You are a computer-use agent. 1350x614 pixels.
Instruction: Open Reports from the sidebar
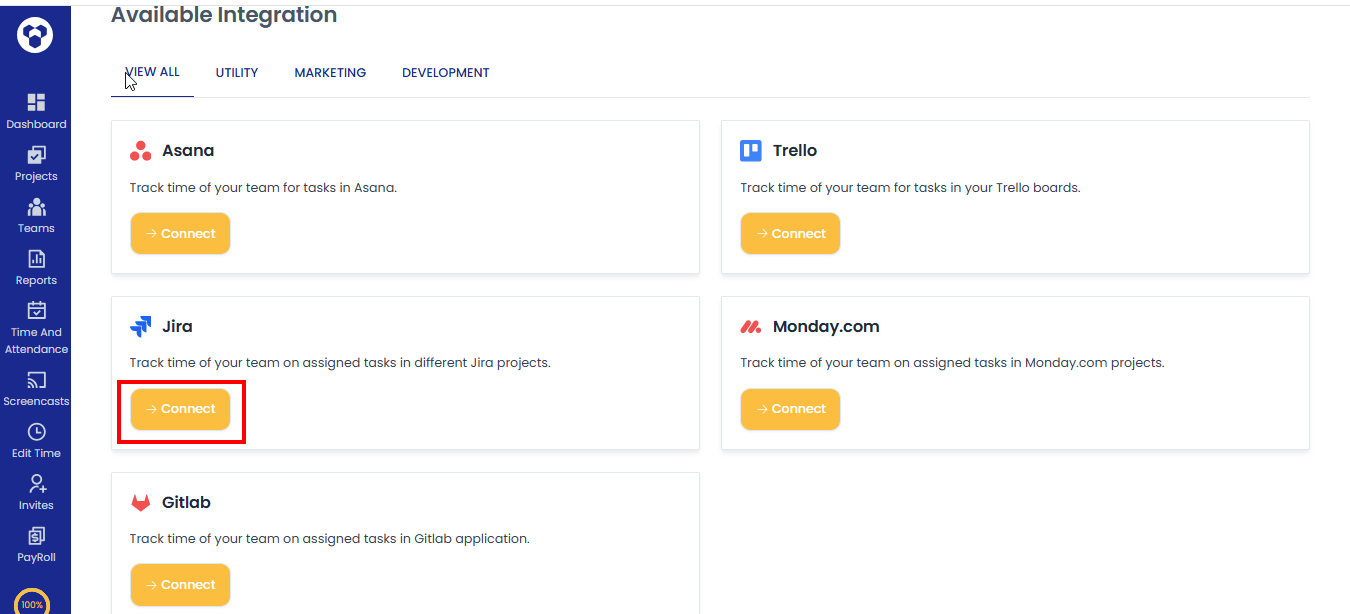click(x=36, y=259)
